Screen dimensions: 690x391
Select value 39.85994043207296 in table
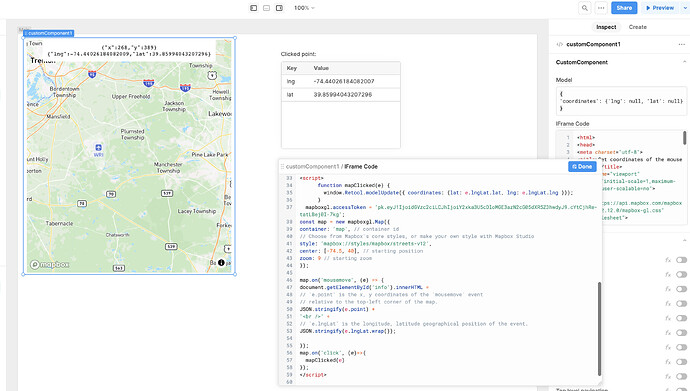[x=343, y=95]
